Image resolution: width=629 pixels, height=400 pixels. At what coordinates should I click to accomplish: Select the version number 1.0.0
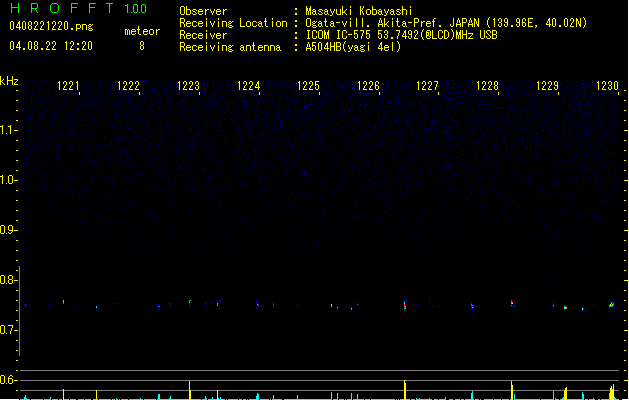(136, 9)
